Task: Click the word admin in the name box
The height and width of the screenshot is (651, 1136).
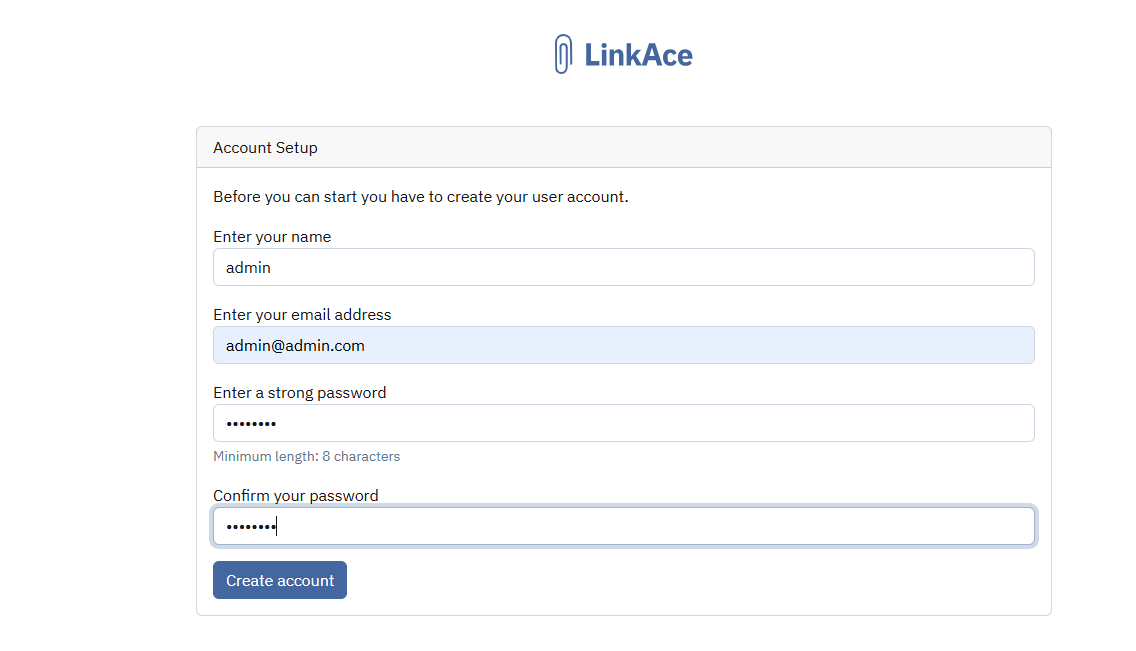Action: click(x=248, y=267)
